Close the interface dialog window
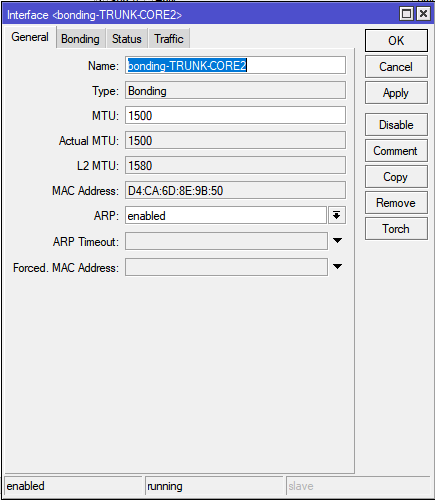Viewport: 435px width, 500px height. (x=423, y=14)
